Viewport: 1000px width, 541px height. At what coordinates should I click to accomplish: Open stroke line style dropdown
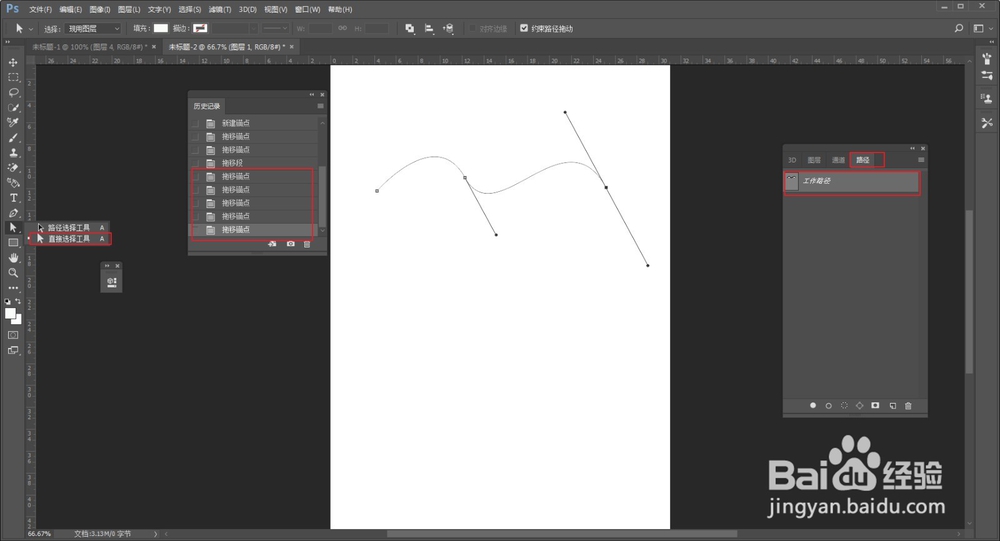pos(276,28)
